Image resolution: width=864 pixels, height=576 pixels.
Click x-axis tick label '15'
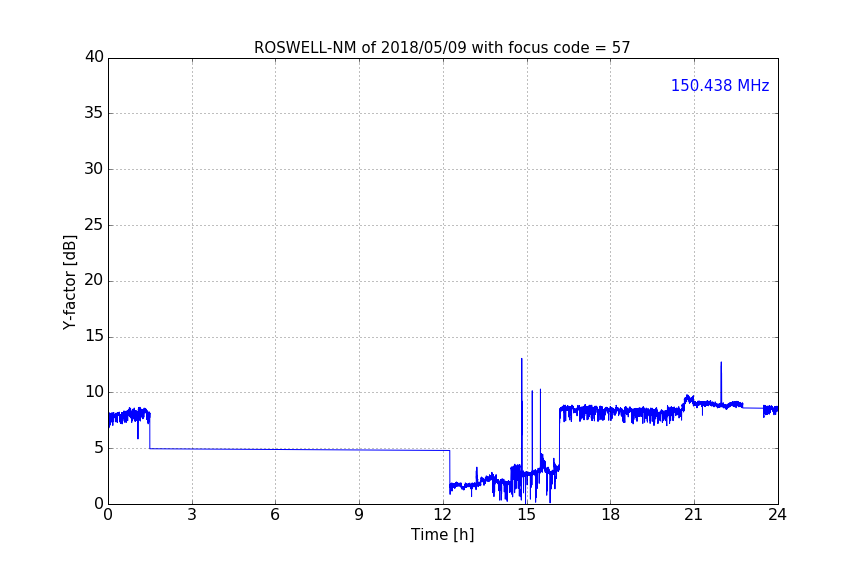[526, 515]
